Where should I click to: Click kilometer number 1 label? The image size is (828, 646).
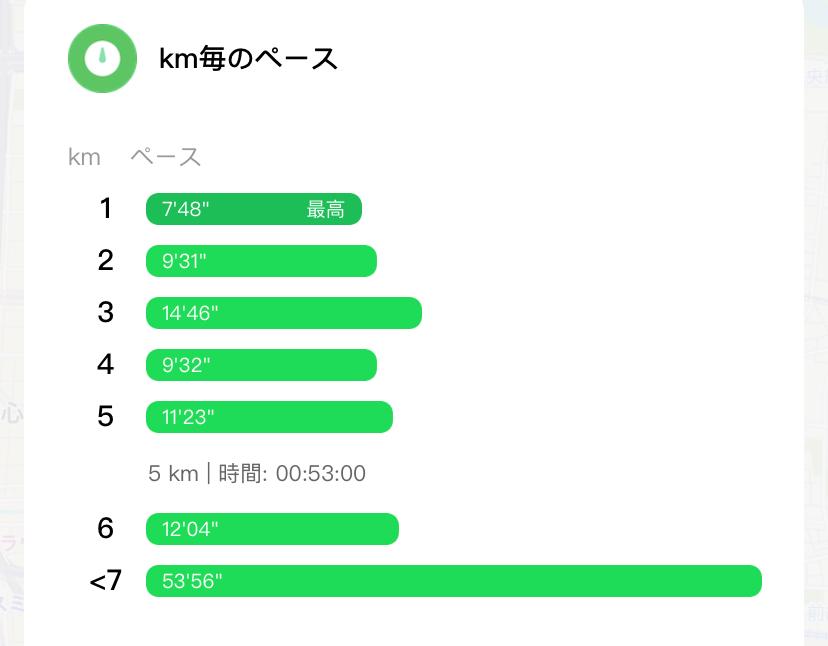106,209
